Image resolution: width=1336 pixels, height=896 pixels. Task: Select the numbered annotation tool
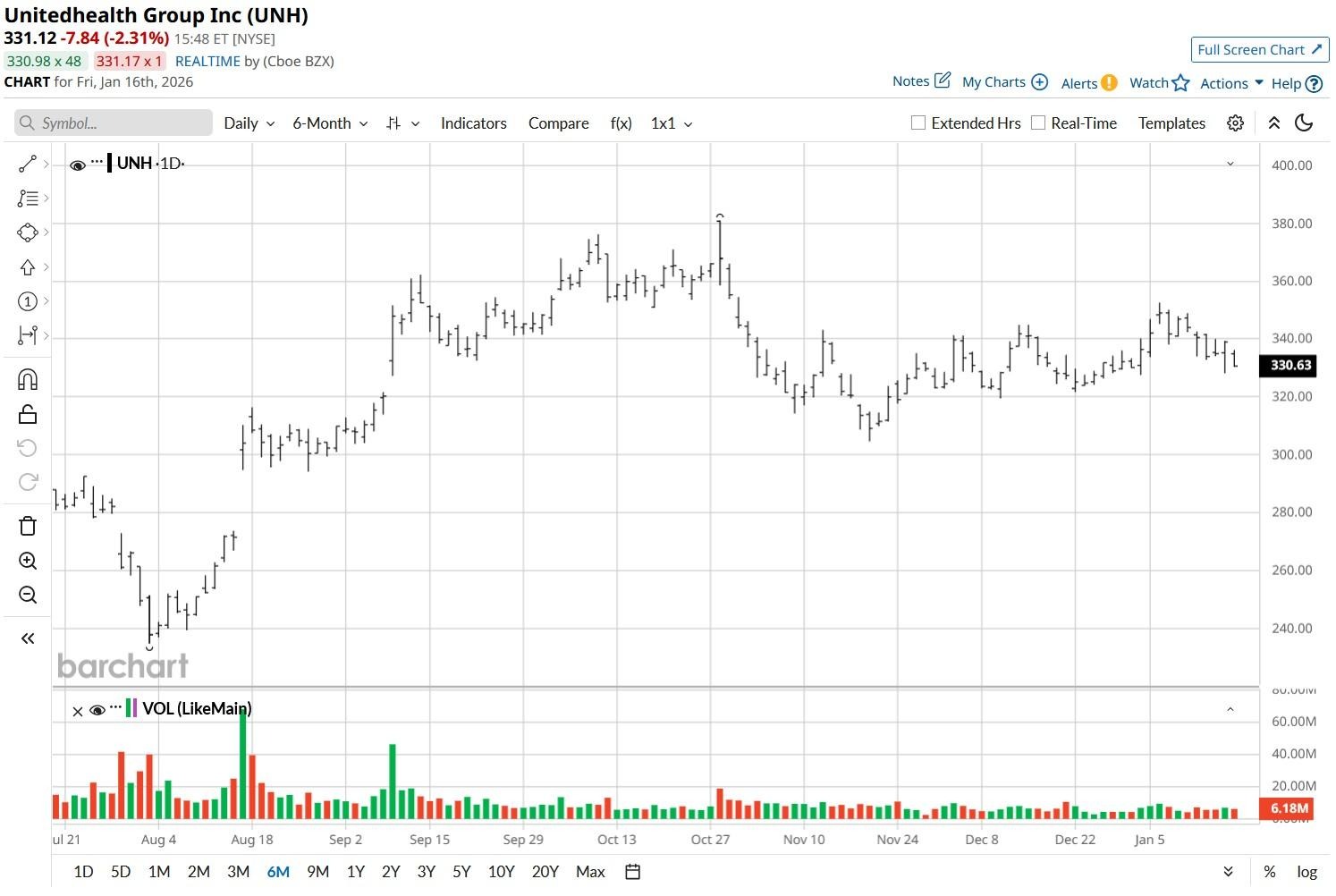point(28,301)
